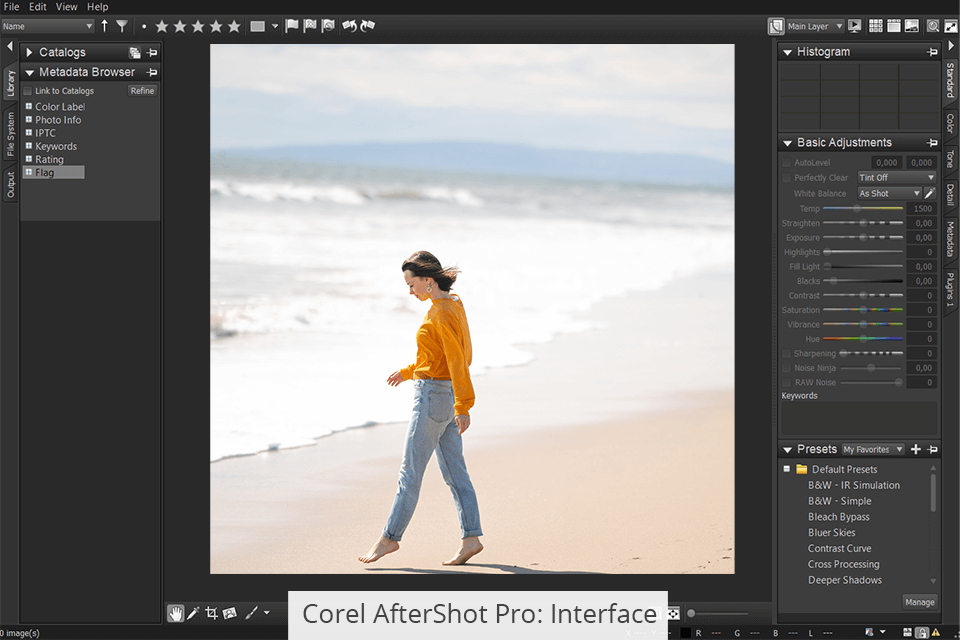Enable Sharpening checkbox
This screenshot has height=640, width=960.
pyautogui.click(x=787, y=353)
